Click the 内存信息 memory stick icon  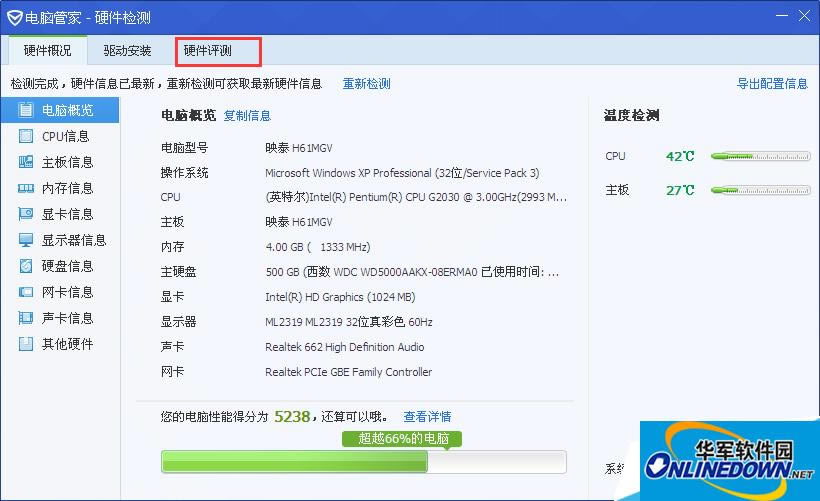tap(25, 188)
